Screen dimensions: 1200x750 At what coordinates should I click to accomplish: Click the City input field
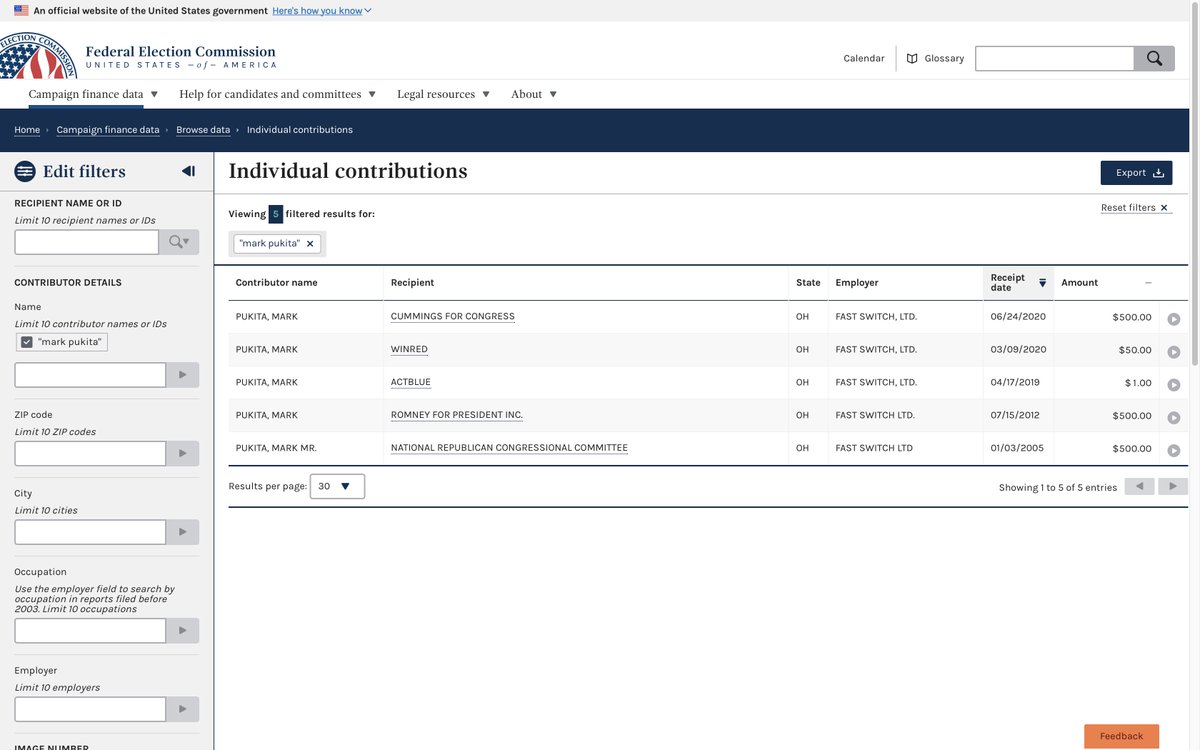[x=90, y=532]
